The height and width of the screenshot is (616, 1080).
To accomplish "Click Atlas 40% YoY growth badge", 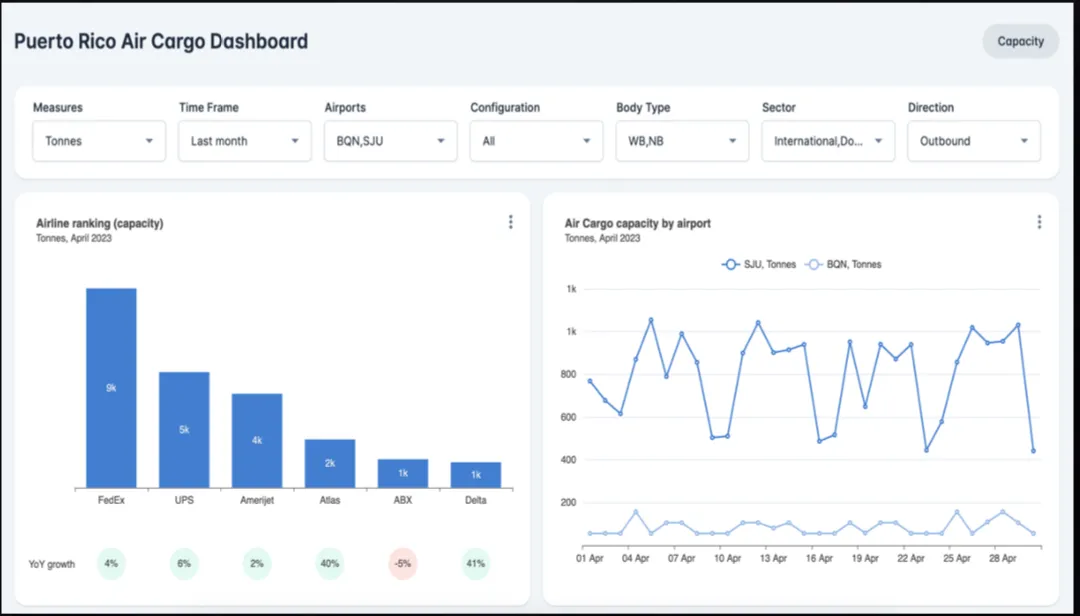I will [330, 564].
